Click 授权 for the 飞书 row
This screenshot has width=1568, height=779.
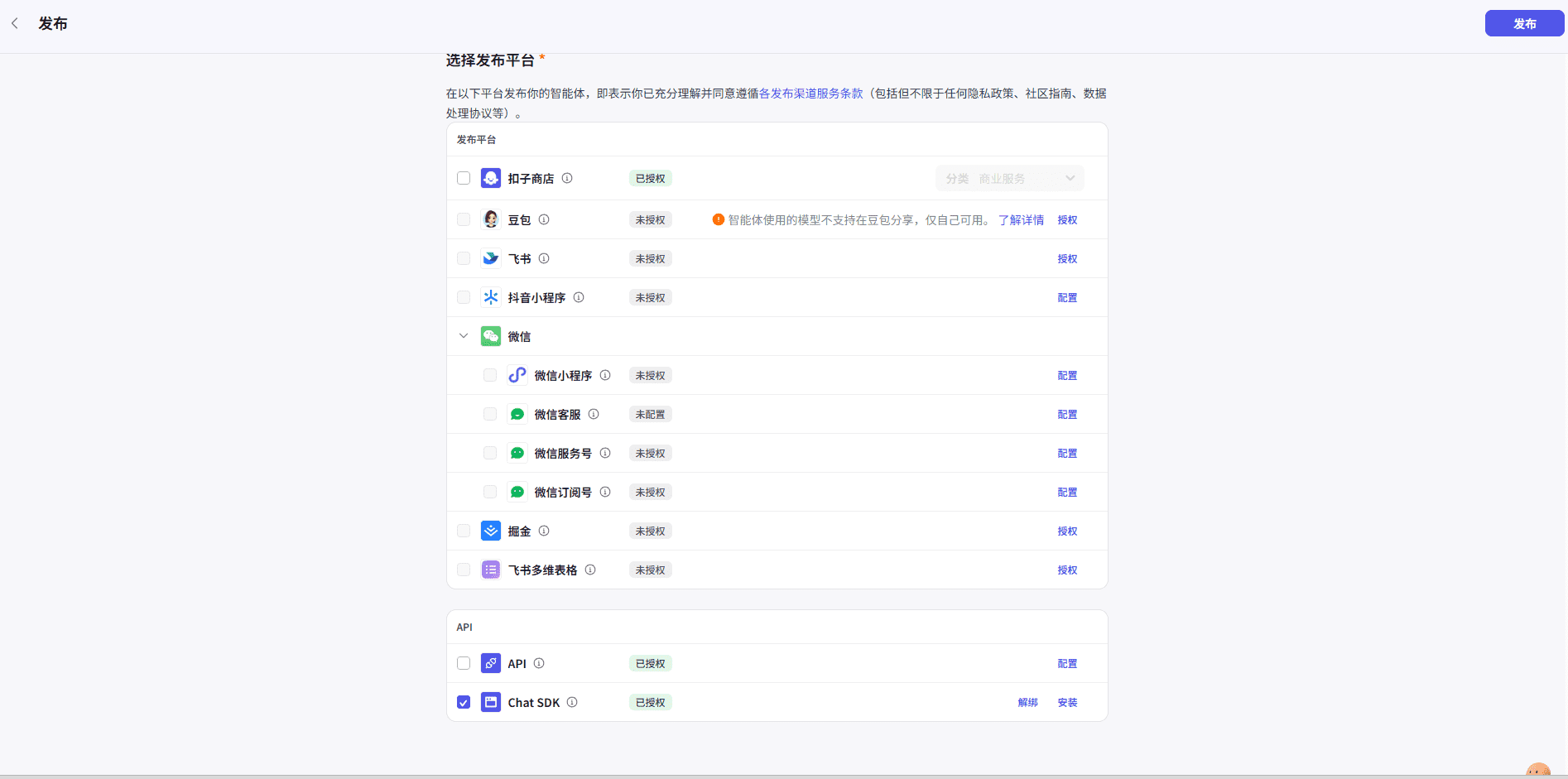click(x=1067, y=259)
